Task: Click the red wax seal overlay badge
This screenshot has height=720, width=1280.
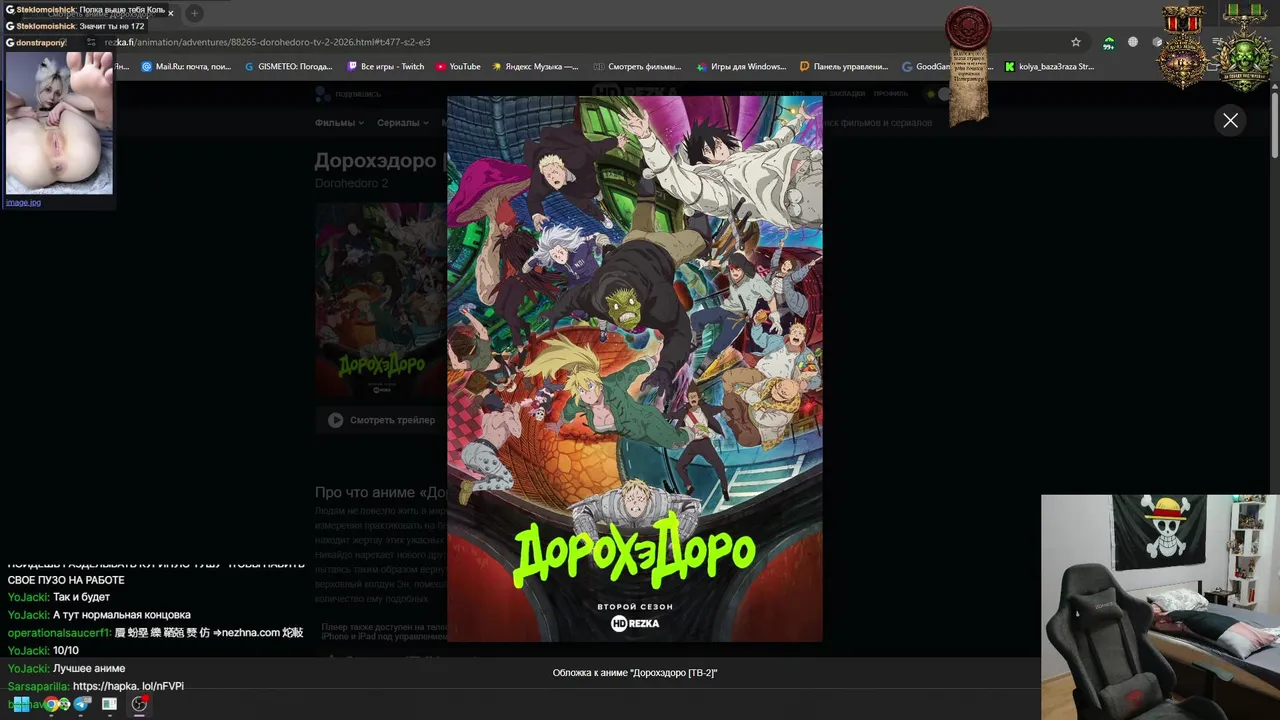Action: 968,28
